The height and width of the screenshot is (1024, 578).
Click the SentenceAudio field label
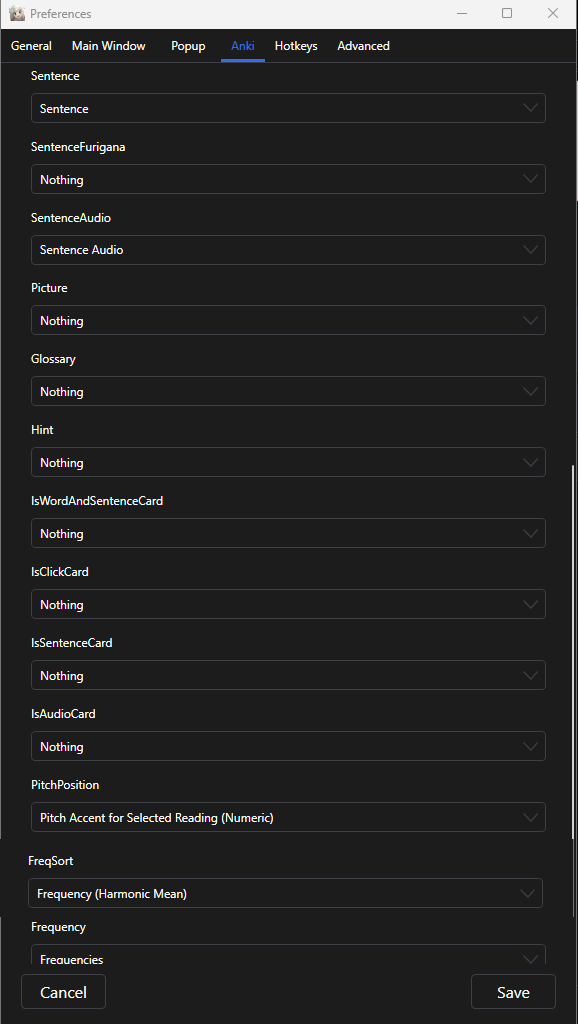point(71,217)
